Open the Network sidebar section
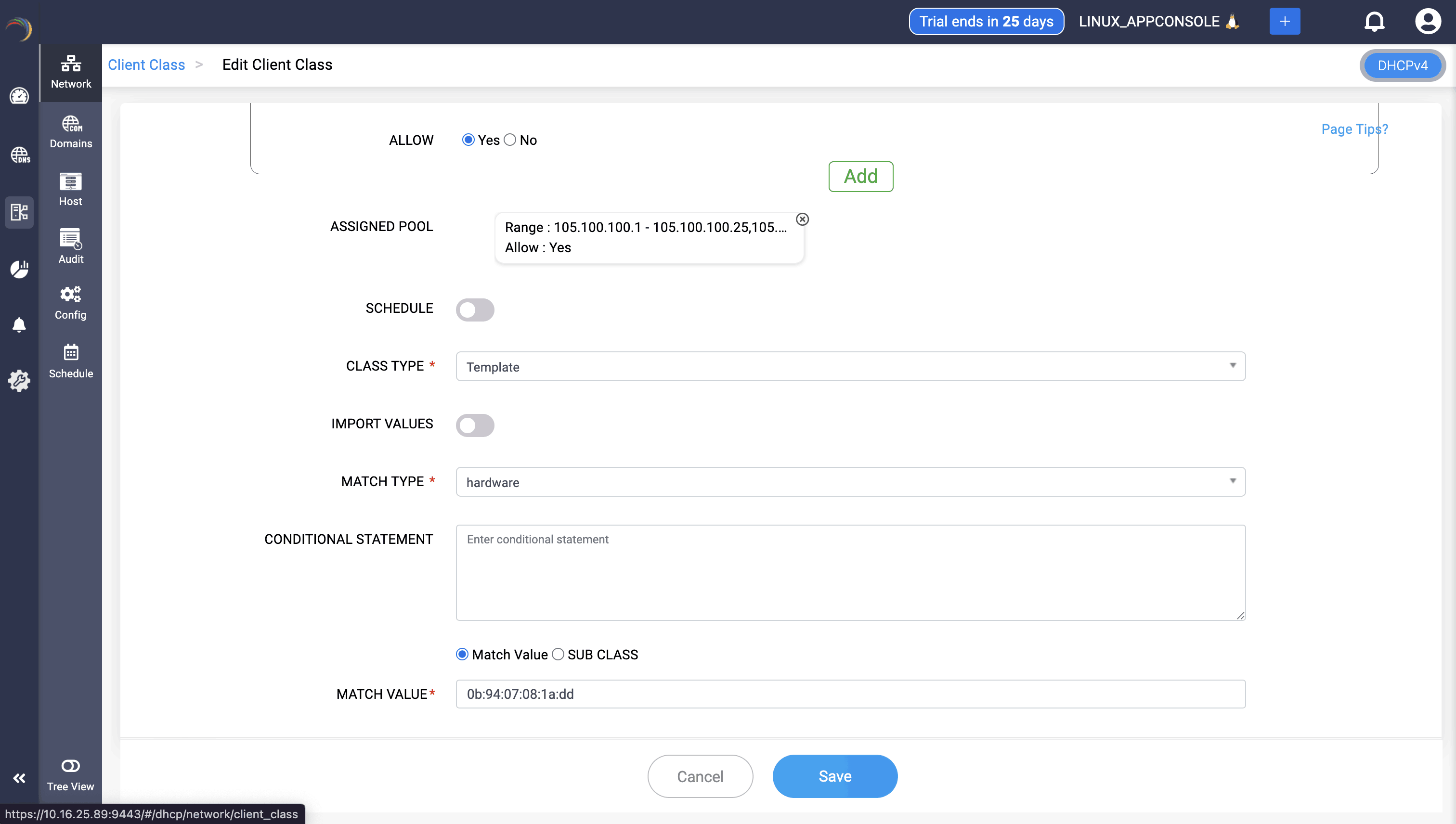Viewport: 1456px width, 824px height. coord(71,72)
